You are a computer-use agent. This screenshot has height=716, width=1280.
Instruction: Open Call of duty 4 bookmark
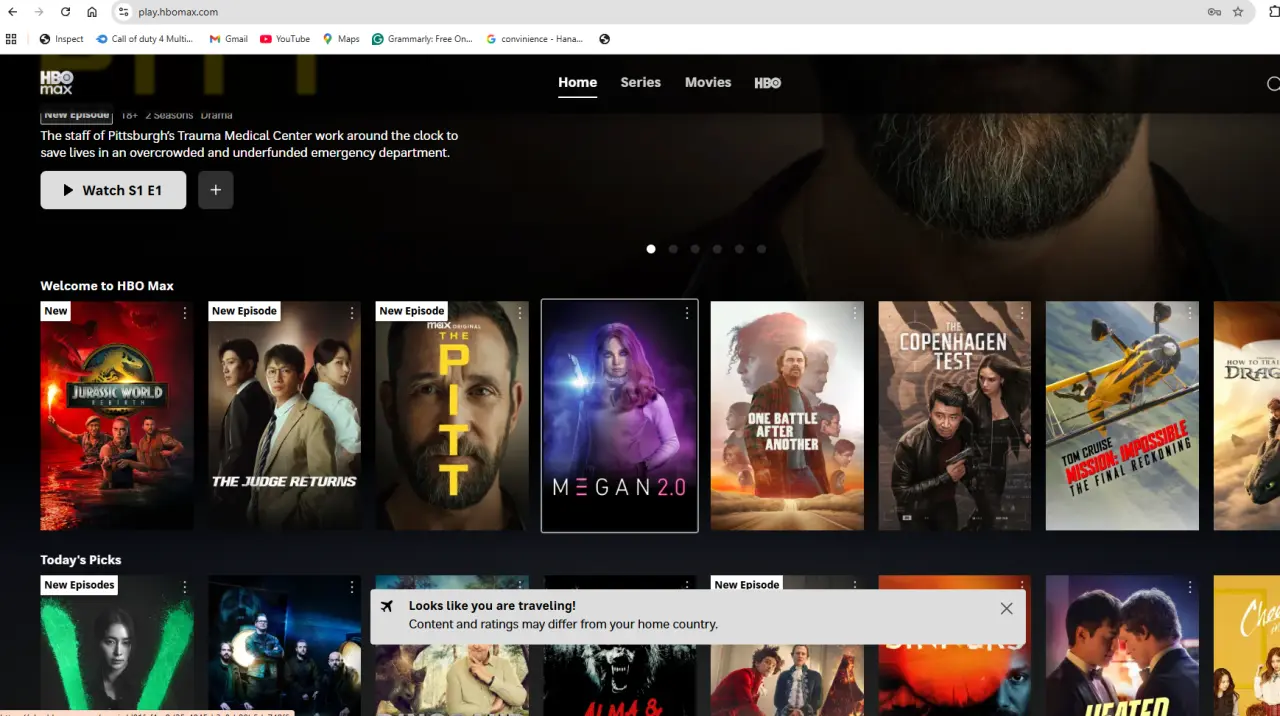[145, 39]
